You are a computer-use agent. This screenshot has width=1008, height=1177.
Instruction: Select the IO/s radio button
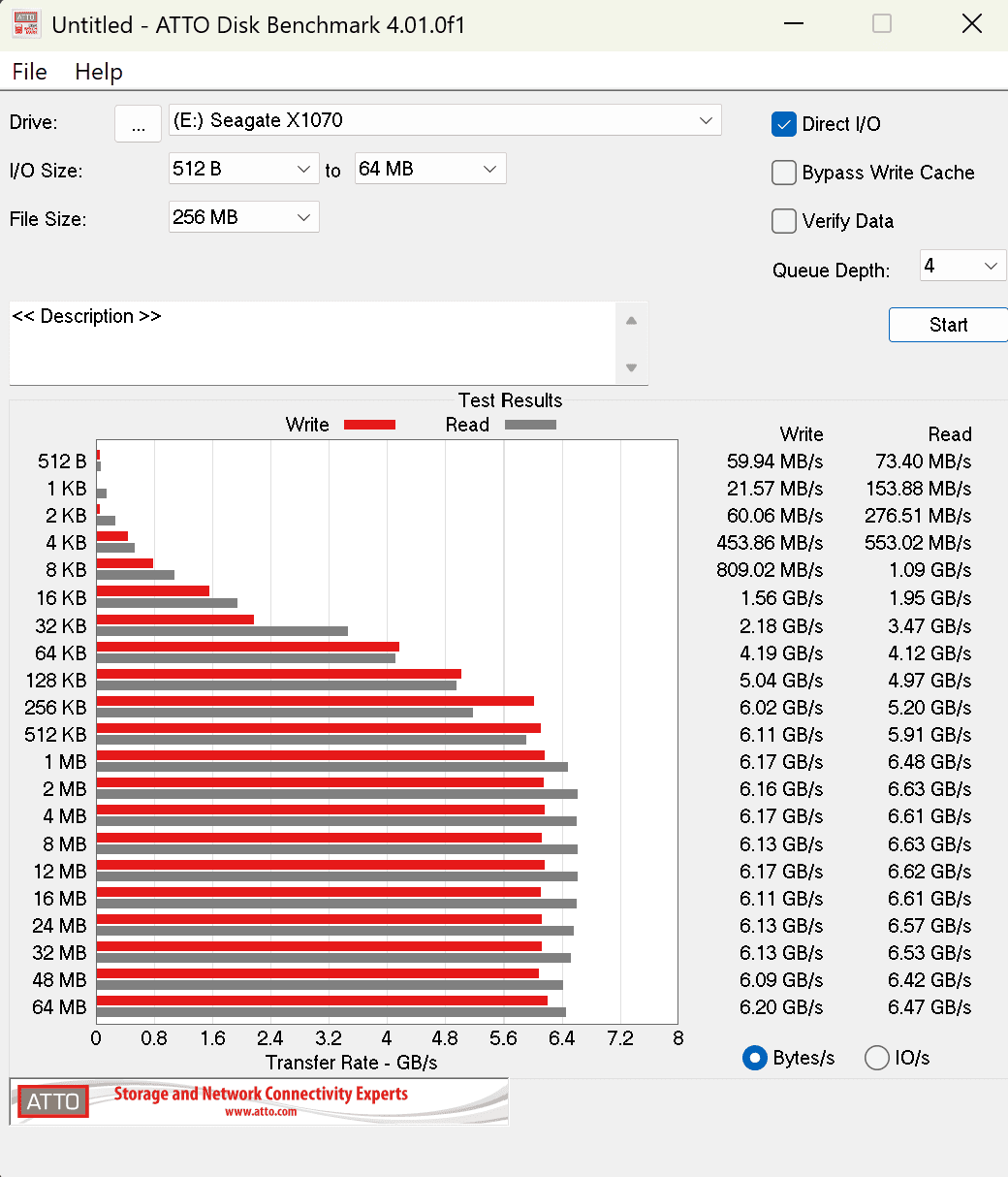point(876,1058)
